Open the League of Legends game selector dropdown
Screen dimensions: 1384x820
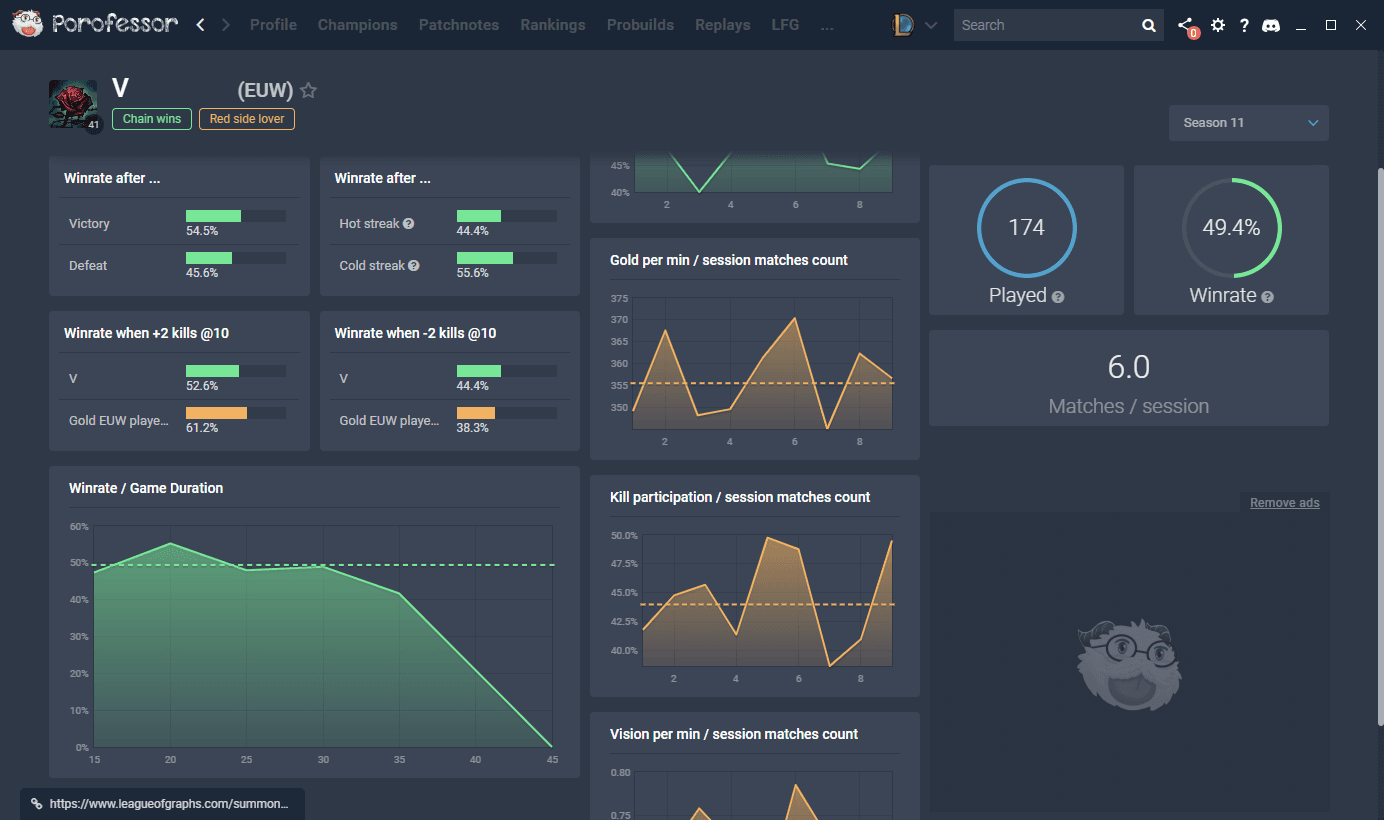(x=914, y=26)
